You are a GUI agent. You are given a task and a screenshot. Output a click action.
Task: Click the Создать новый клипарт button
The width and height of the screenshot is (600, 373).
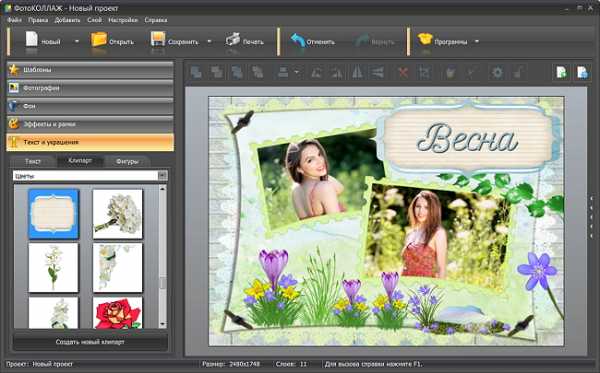click(90, 342)
